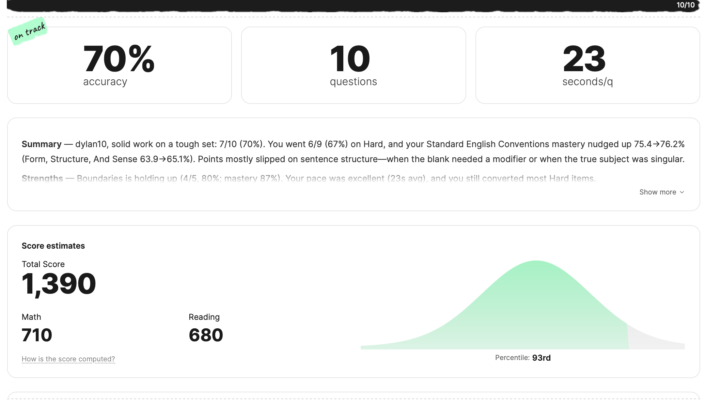Click the Total Score 1,390 value
This screenshot has height=406, width=720.
tap(59, 284)
